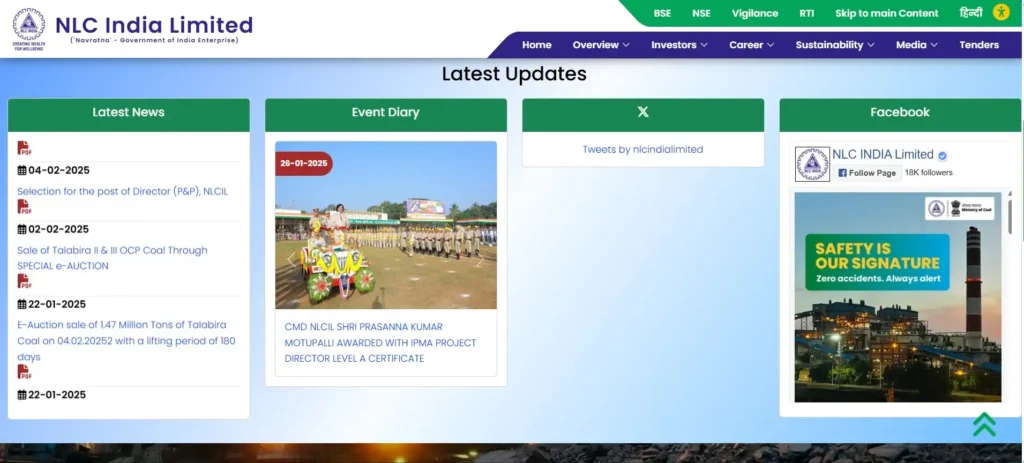Open the accessibility options icon
The height and width of the screenshot is (463, 1024).
1001,12
